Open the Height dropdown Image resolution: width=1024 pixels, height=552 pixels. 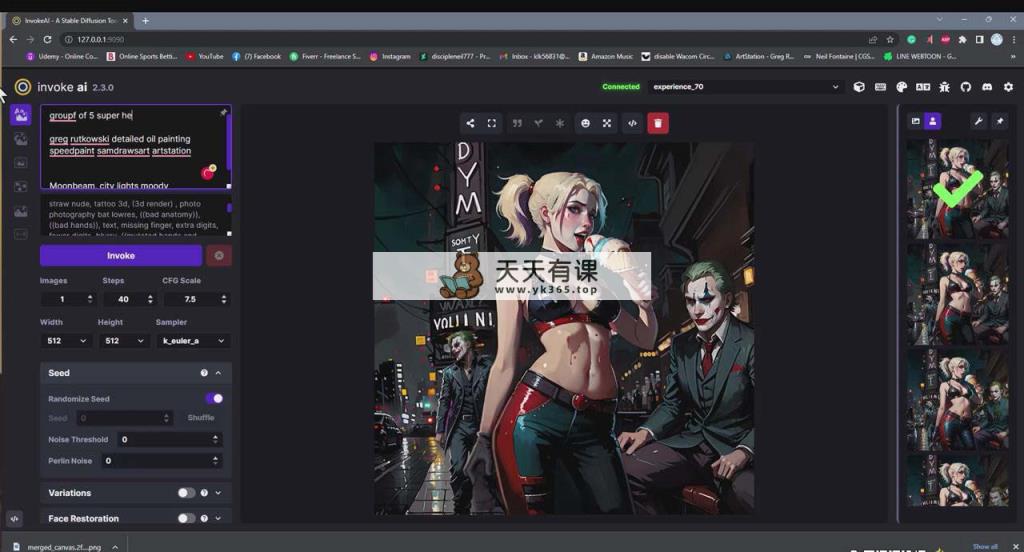124,341
